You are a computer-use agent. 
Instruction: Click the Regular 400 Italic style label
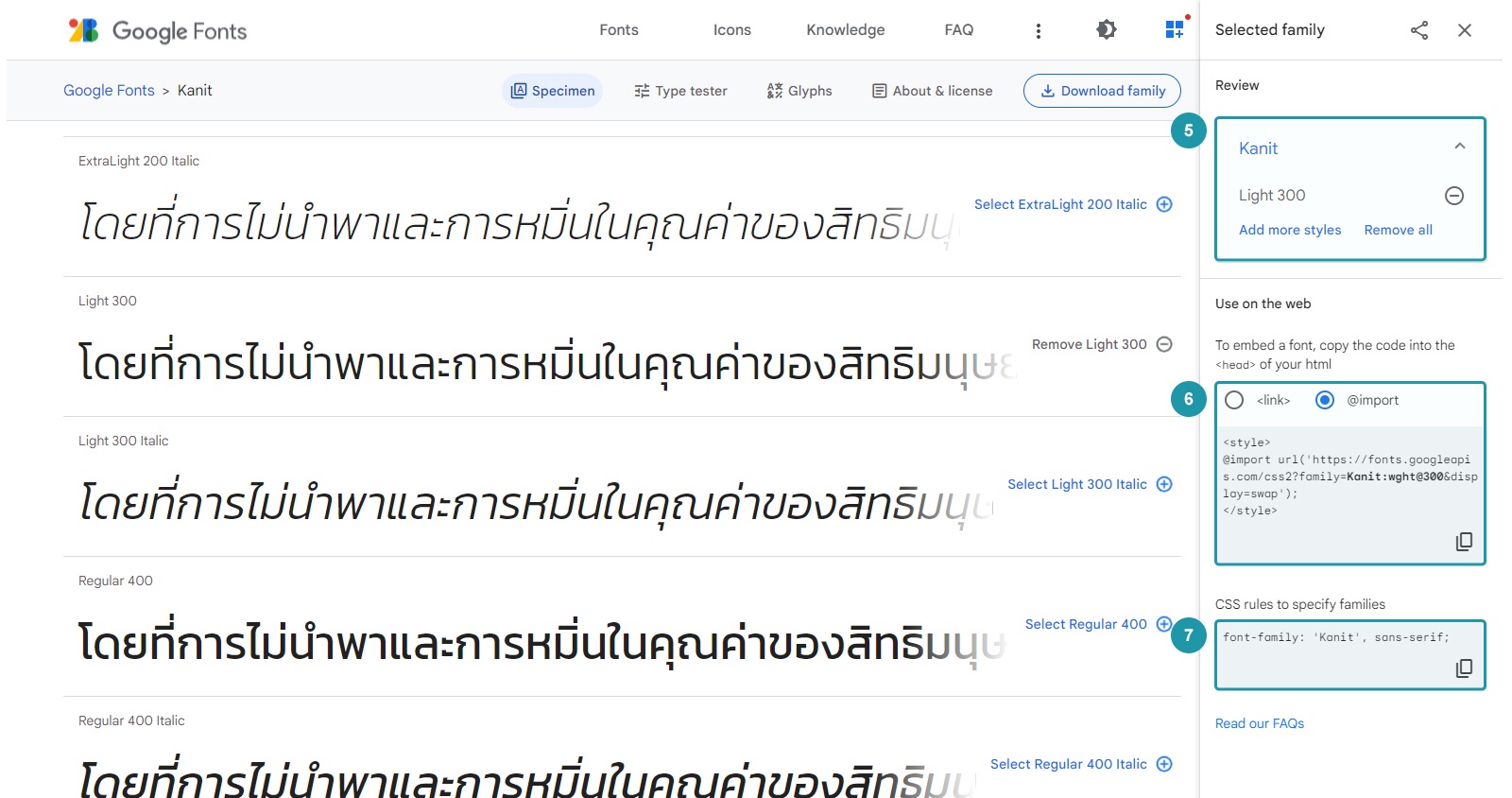point(131,720)
